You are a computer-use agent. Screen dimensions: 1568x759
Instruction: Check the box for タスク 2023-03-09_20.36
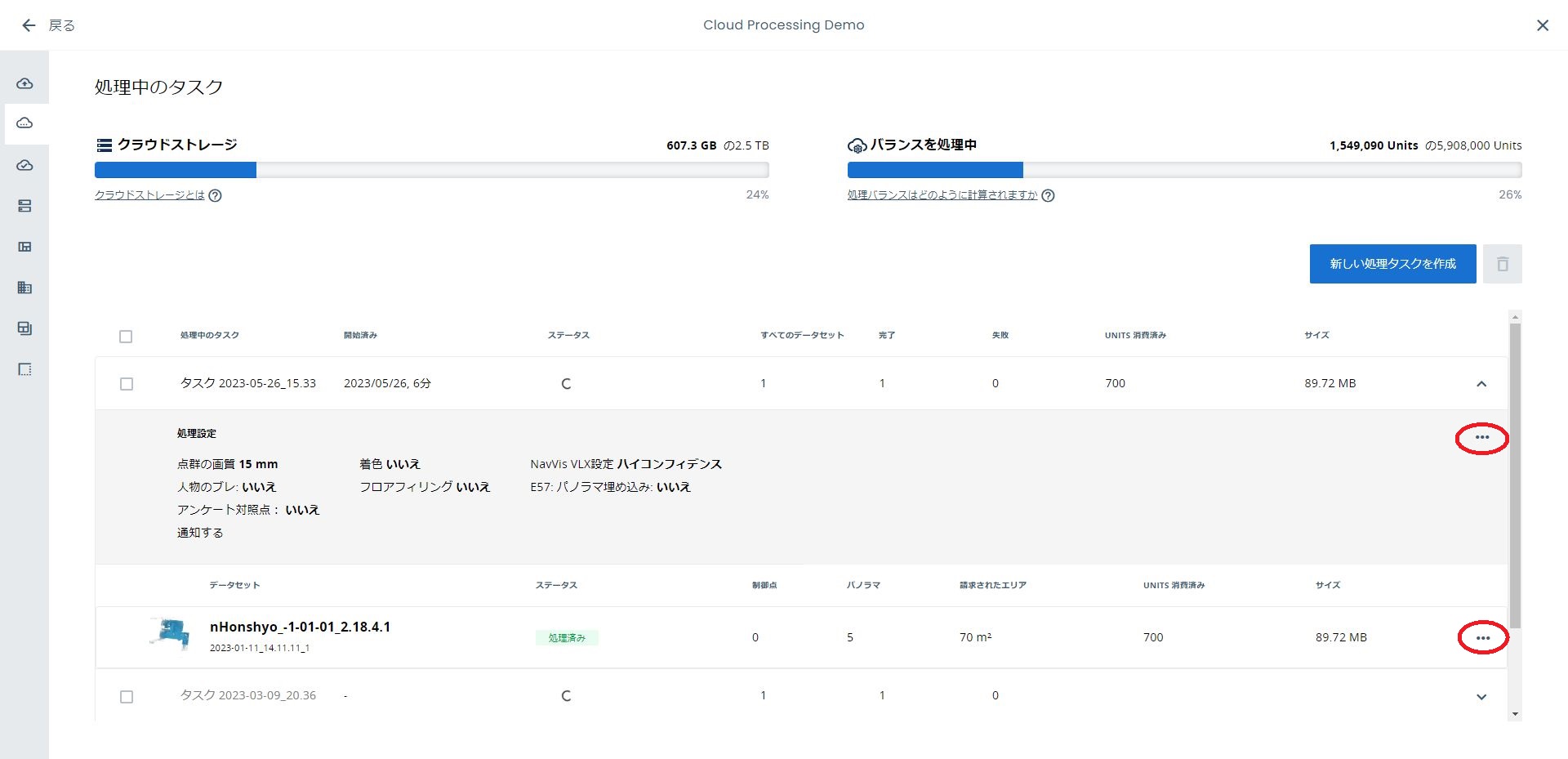[127, 696]
